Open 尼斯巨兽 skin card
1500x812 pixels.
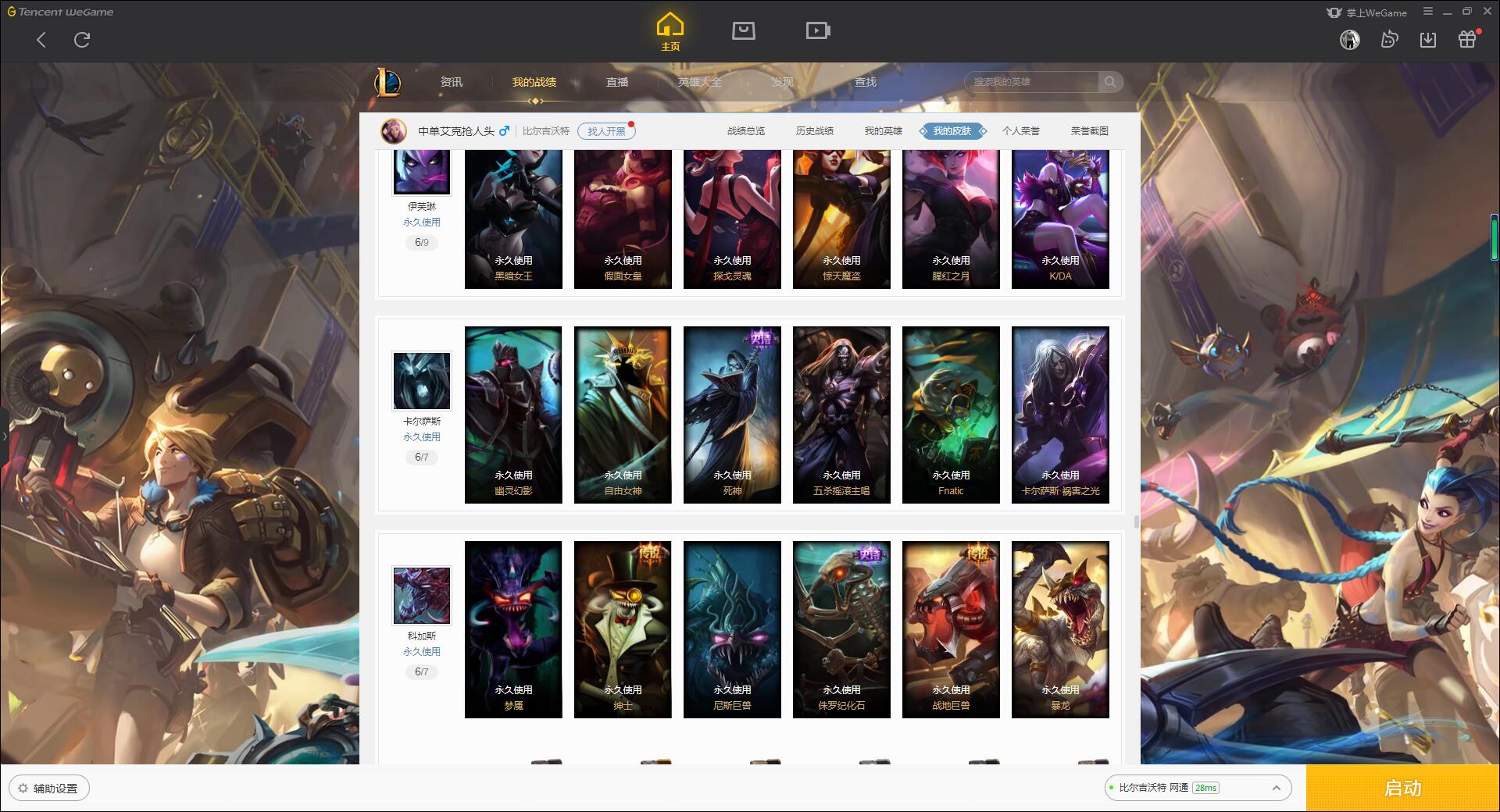pos(732,629)
